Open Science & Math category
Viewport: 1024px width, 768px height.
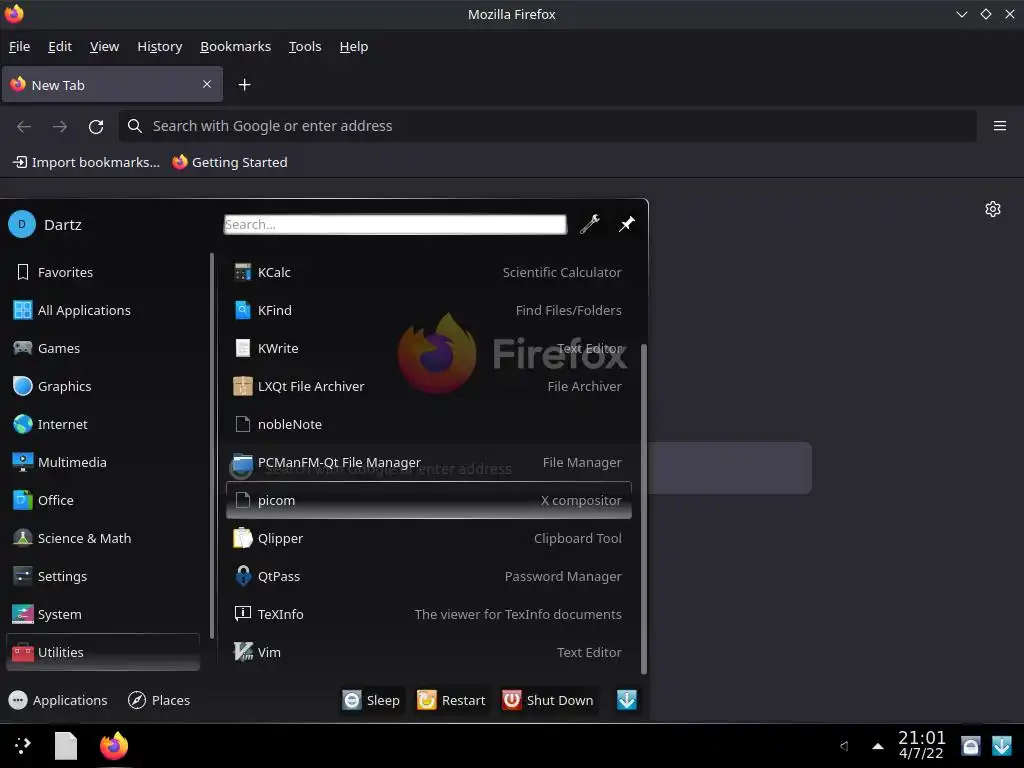coord(103,538)
